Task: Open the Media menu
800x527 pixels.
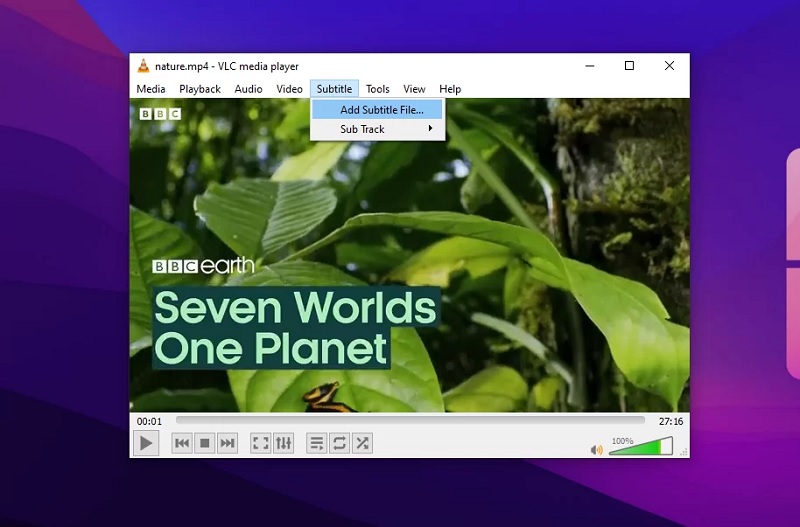Action: [x=151, y=89]
